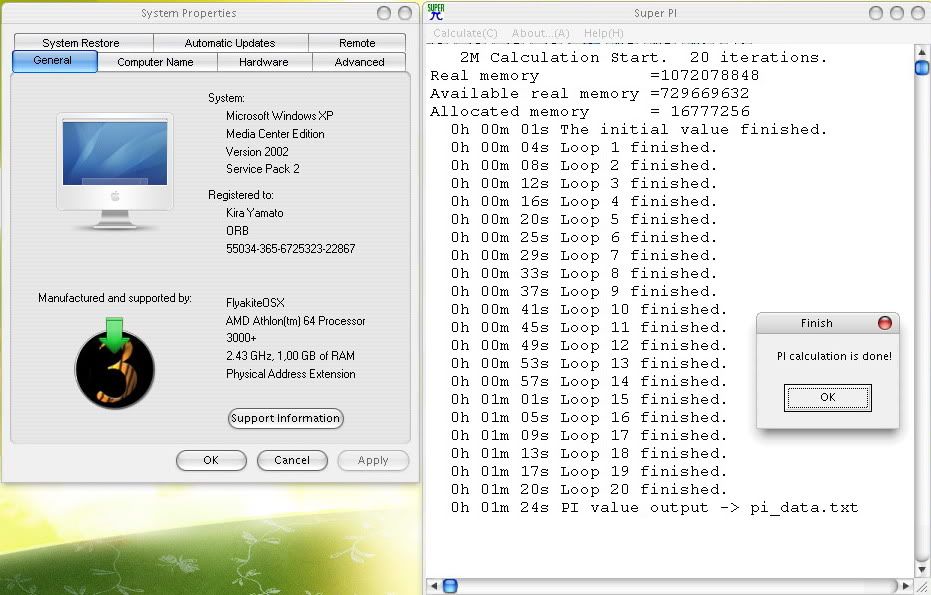Image resolution: width=931 pixels, height=595 pixels.
Task: Click the iMac computer image
Action: pyautogui.click(x=114, y=160)
